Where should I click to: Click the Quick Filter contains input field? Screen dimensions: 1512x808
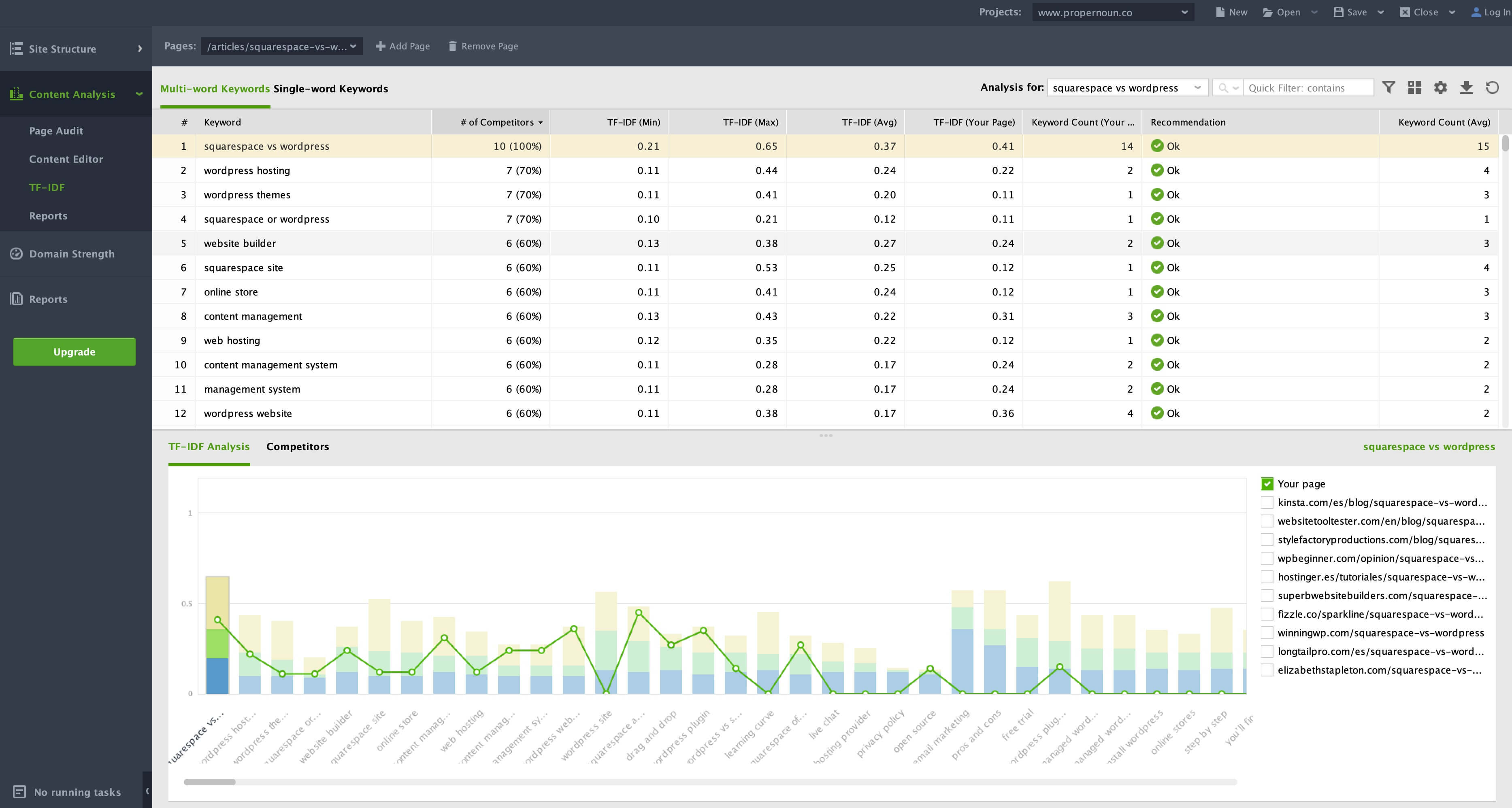[x=1308, y=88]
